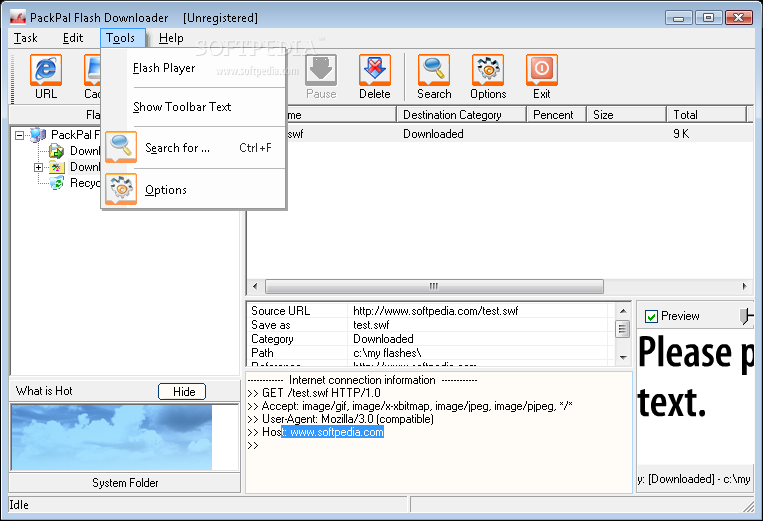The image size is (763, 521).
Task: Click the Hide button in What is Hot
Action: coord(182,392)
